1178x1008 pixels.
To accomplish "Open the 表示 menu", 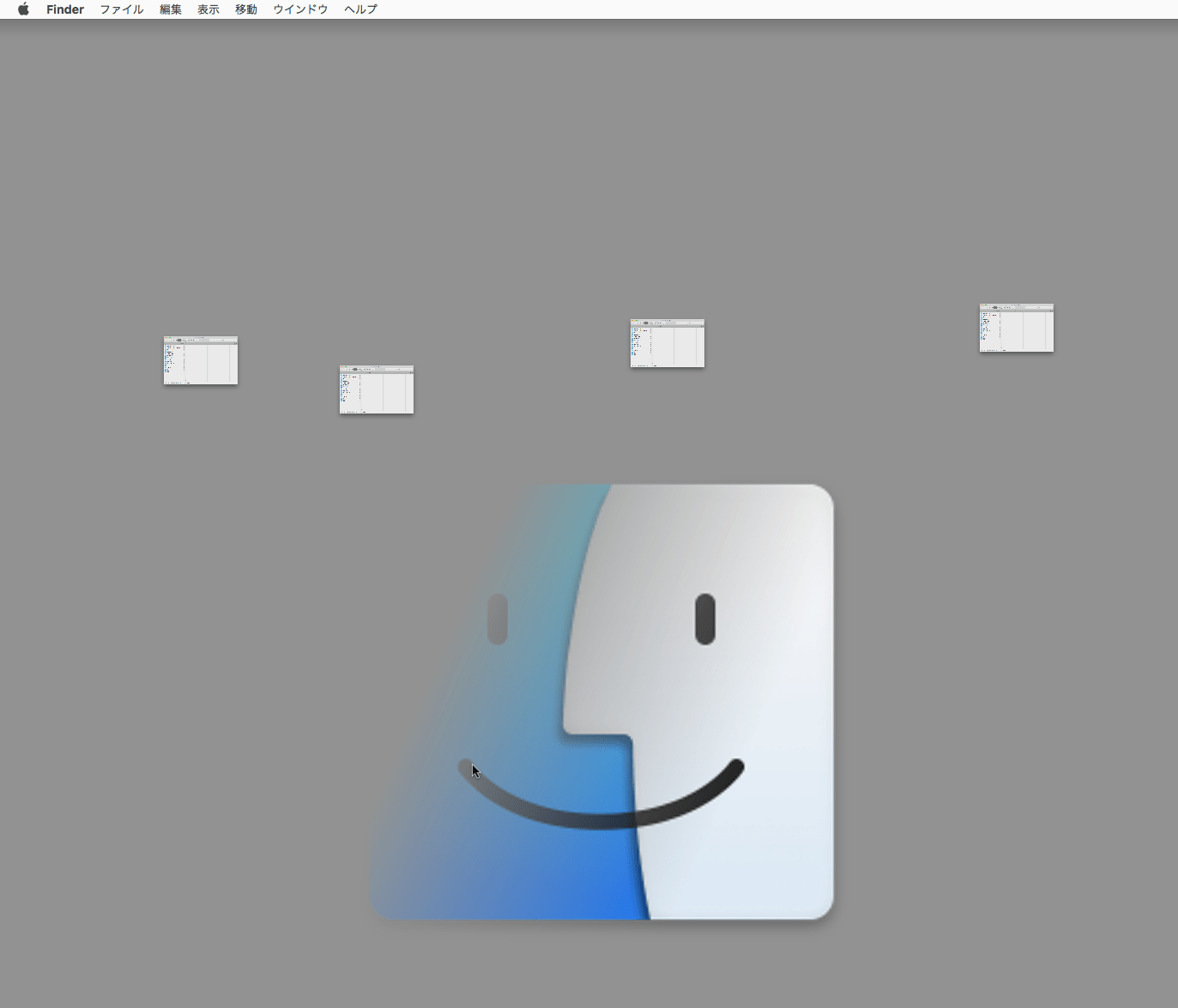I will 208,9.
